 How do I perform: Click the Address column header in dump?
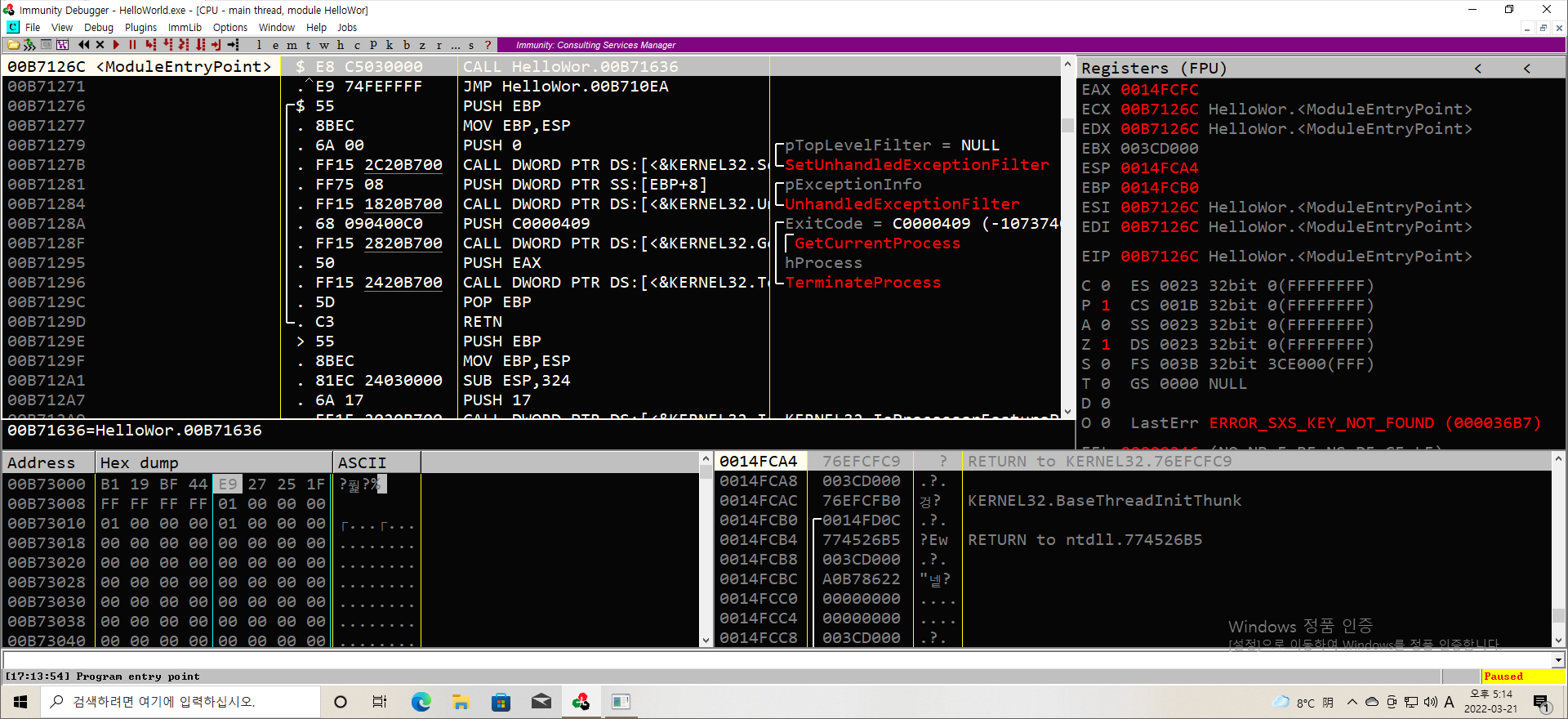tap(49, 462)
